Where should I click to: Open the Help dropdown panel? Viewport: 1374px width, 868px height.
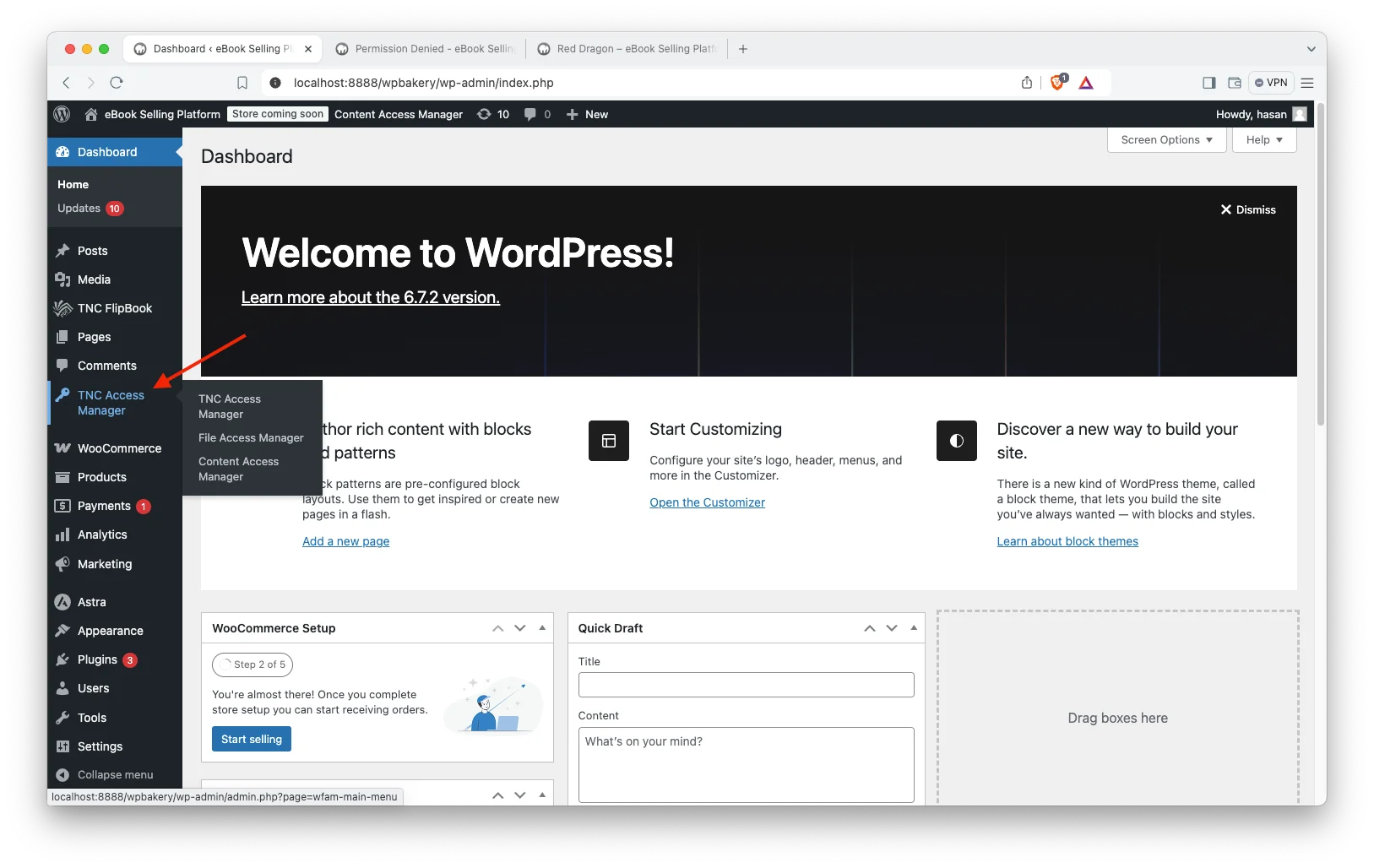[1263, 140]
